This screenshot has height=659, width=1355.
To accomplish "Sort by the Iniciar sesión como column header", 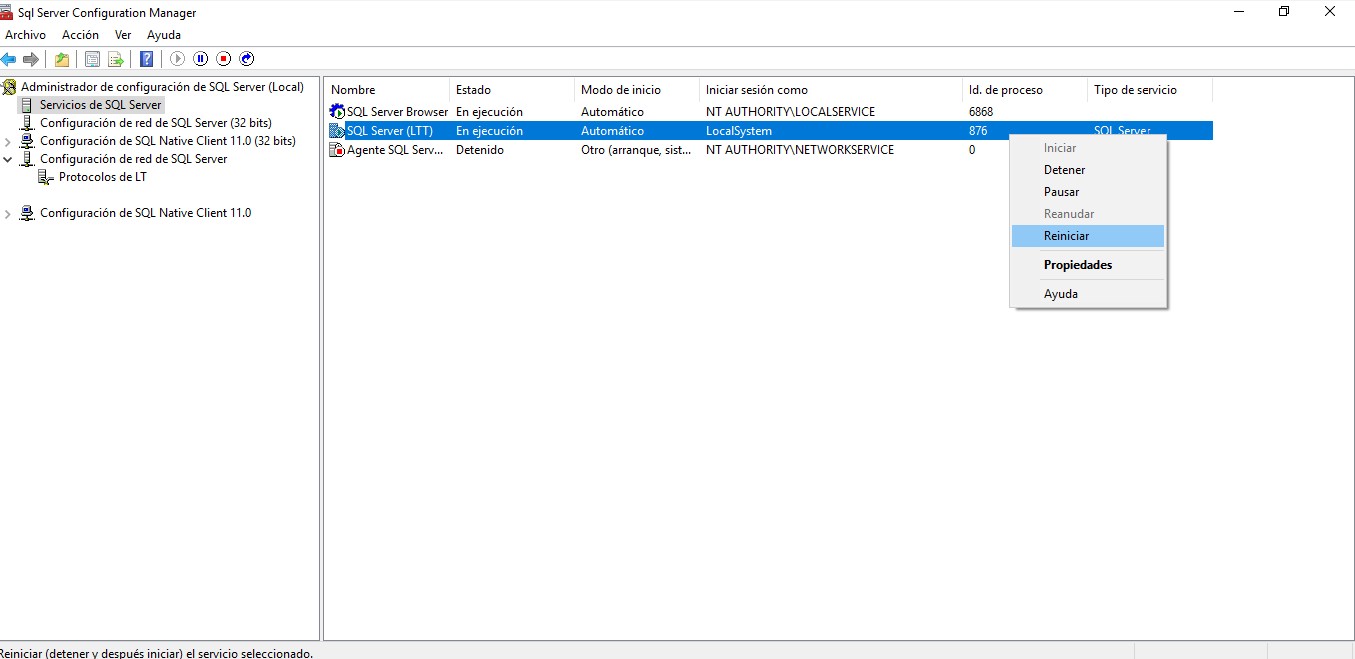I will [831, 90].
